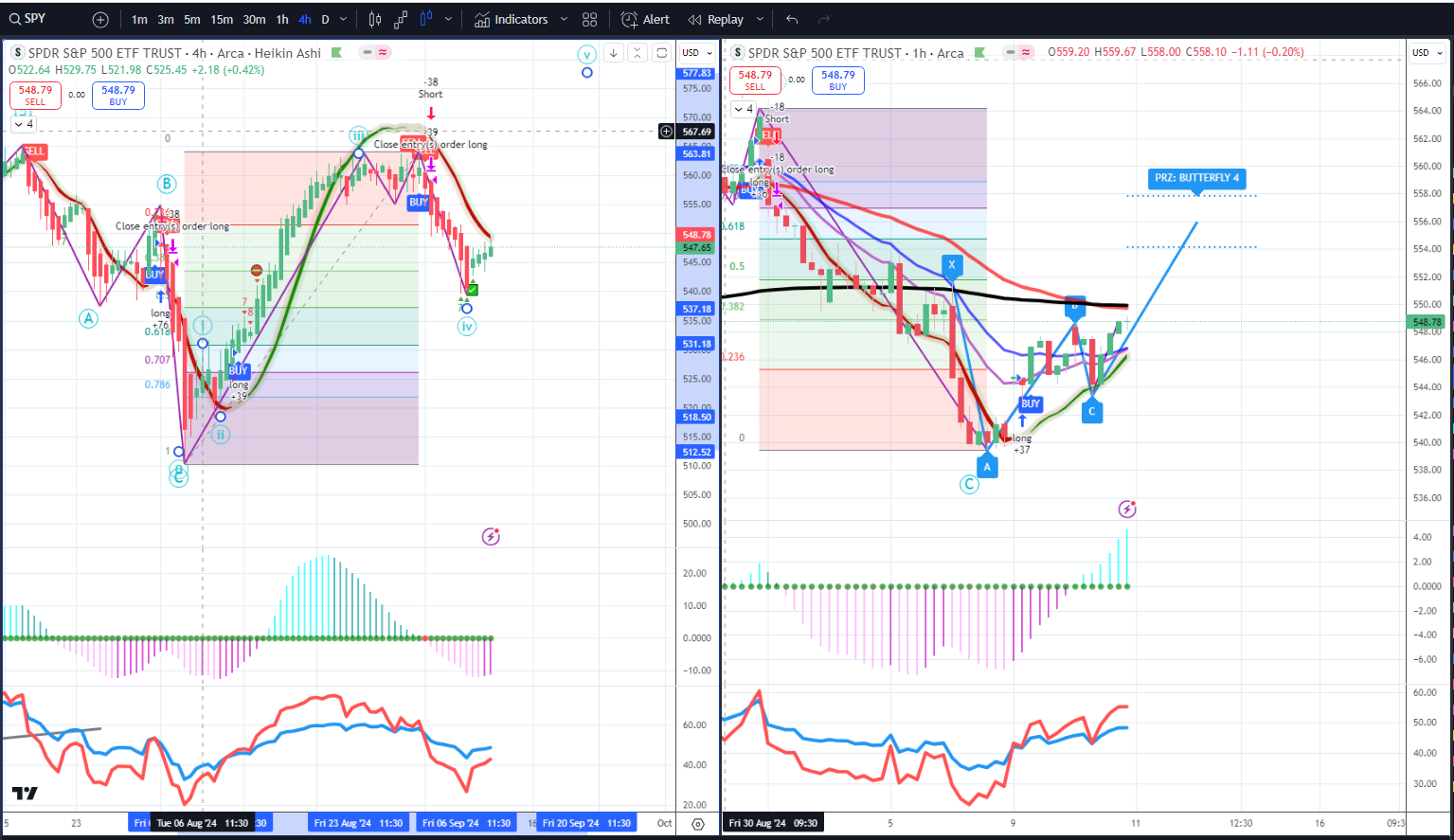Undo the last chart action

point(792,19)
